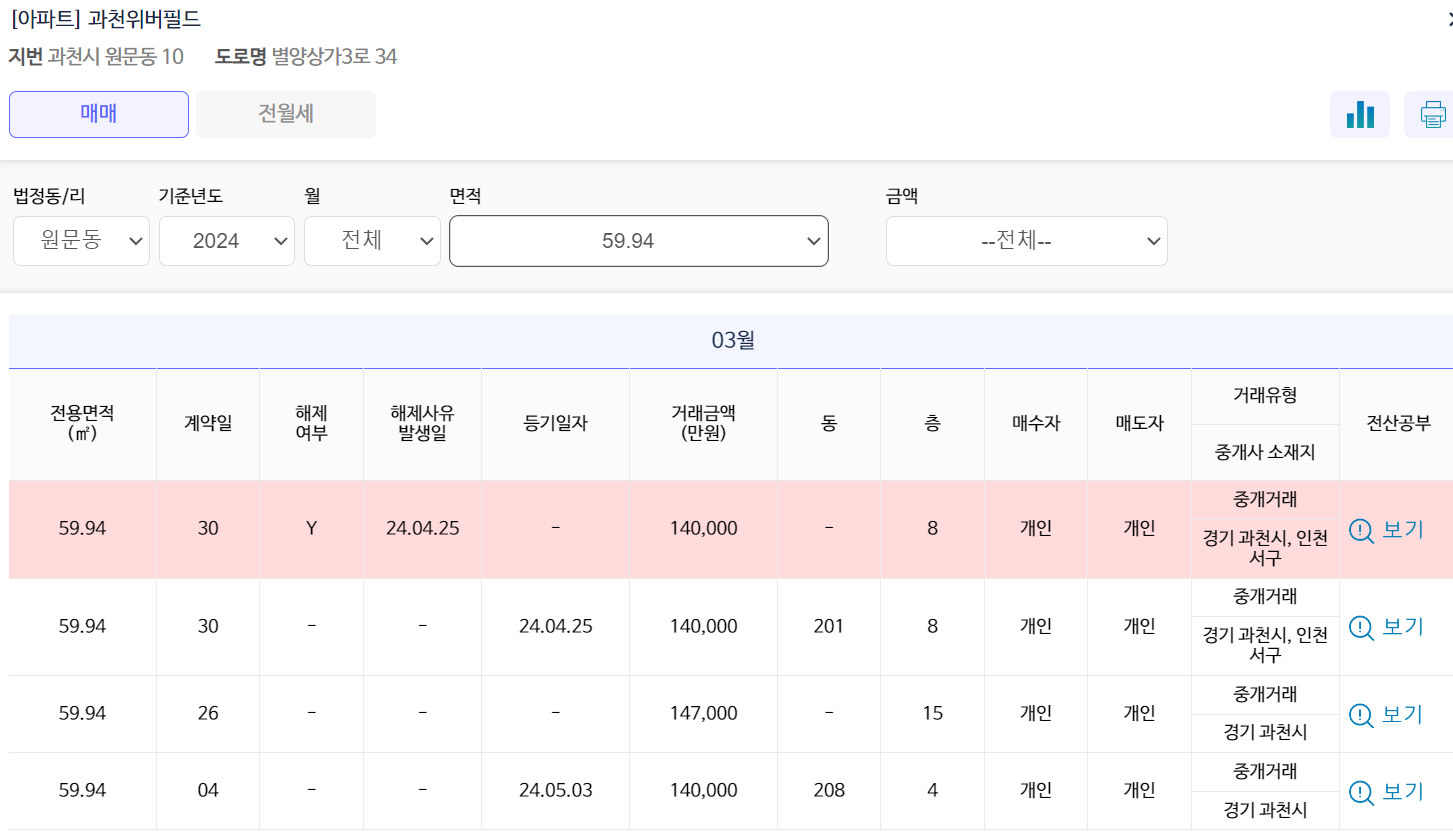Click the 등기일자 column header

point(555,423)
